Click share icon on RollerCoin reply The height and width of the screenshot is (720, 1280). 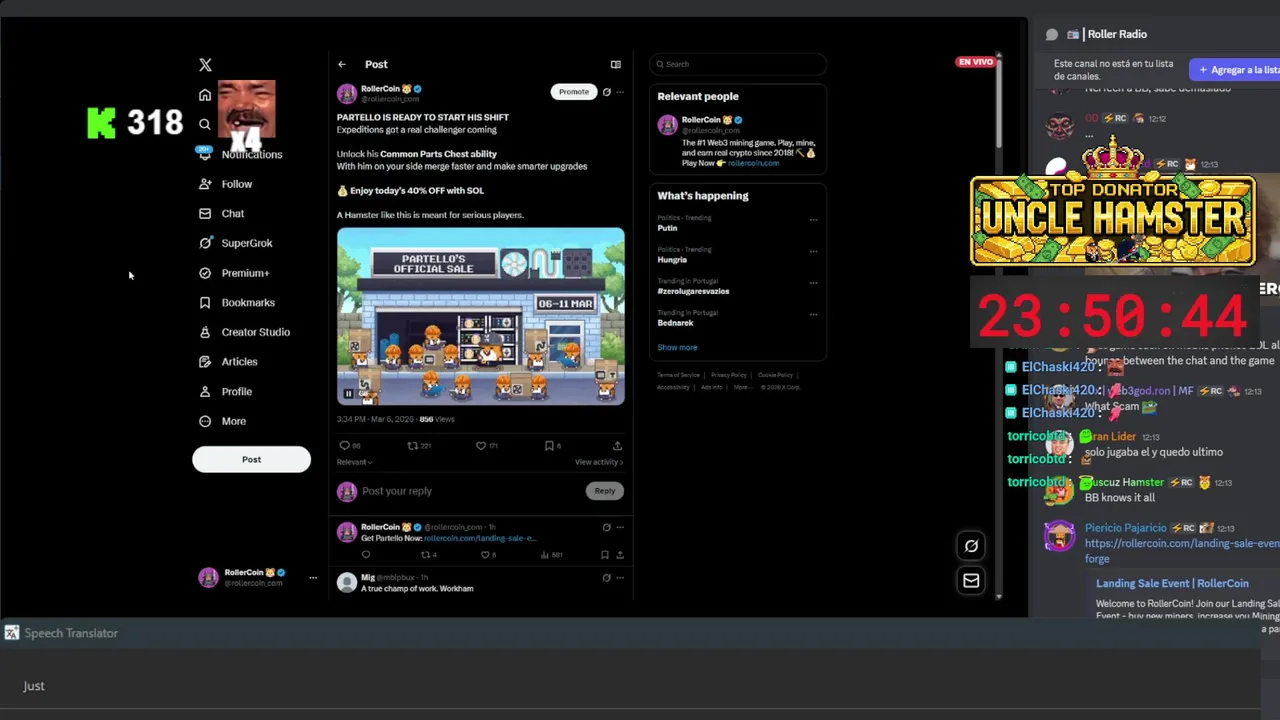click(x=620, y=554)
